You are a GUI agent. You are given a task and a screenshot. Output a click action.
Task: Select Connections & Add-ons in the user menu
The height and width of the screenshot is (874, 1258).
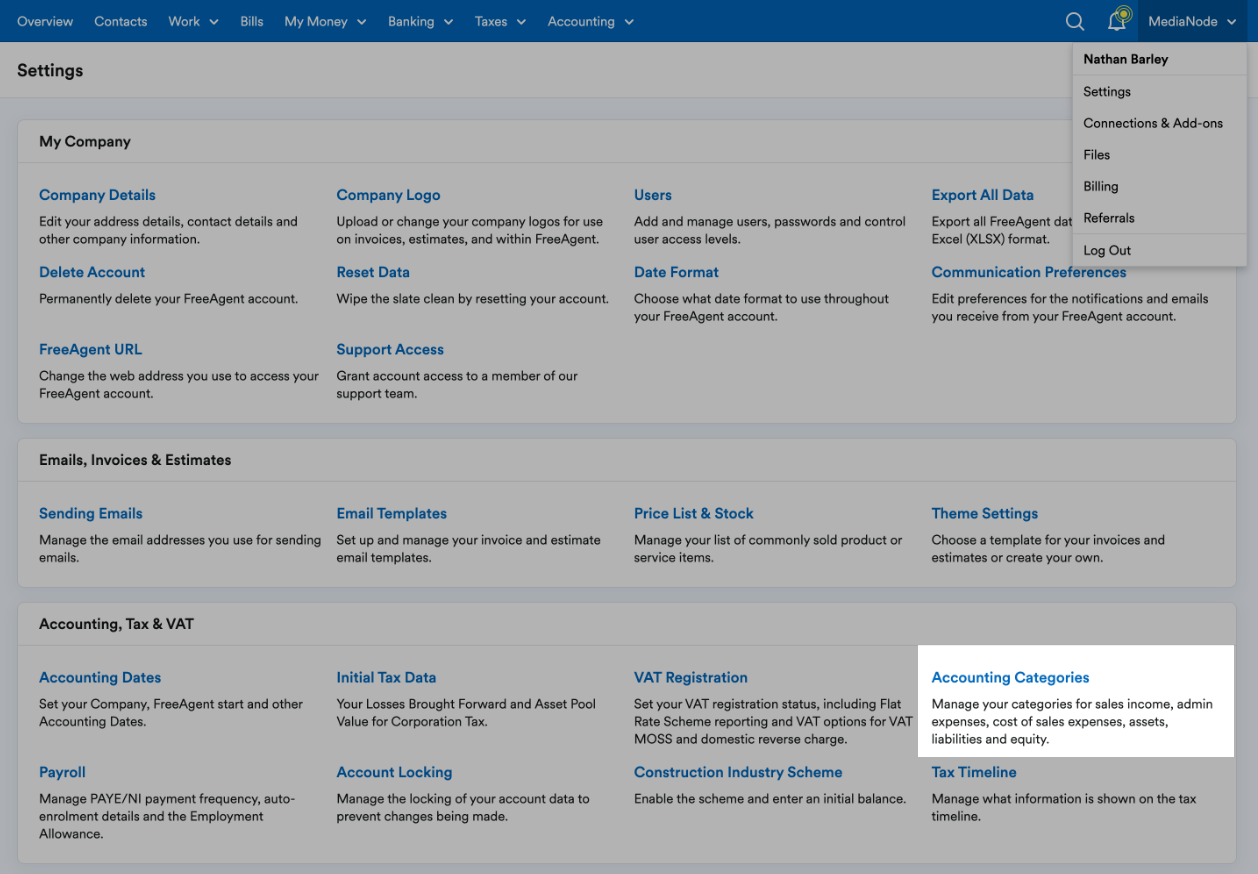click(x=1153, y=123)
